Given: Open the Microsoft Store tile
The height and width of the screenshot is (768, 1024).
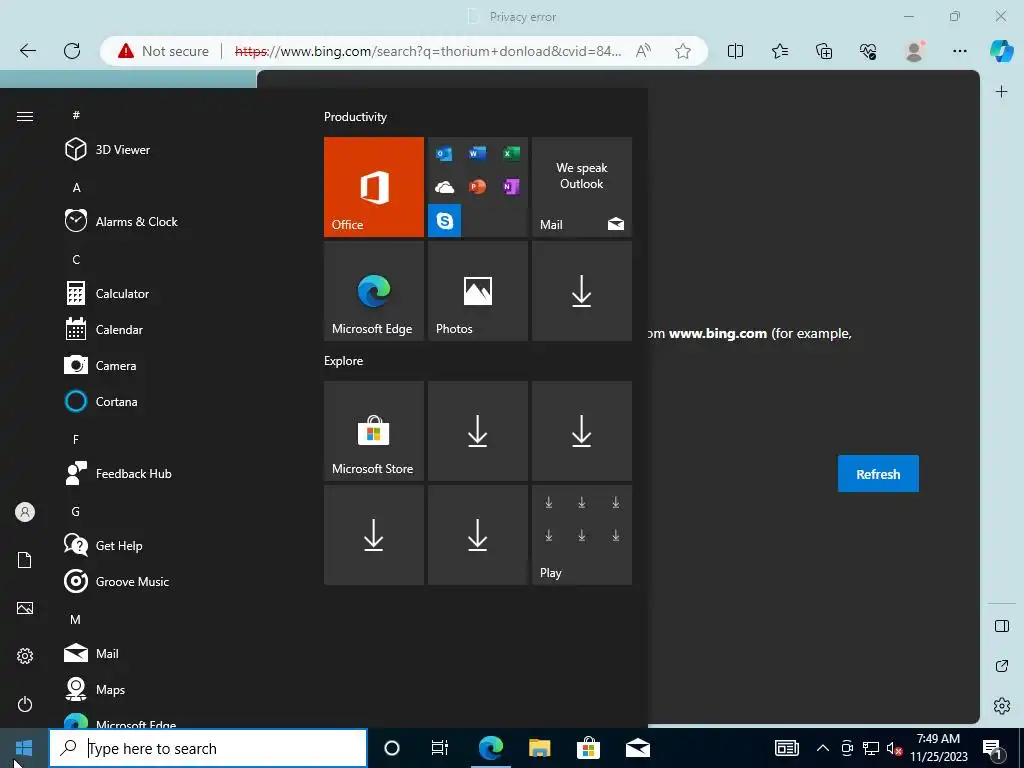Looking at the screenshot, I should click(374, 431).
